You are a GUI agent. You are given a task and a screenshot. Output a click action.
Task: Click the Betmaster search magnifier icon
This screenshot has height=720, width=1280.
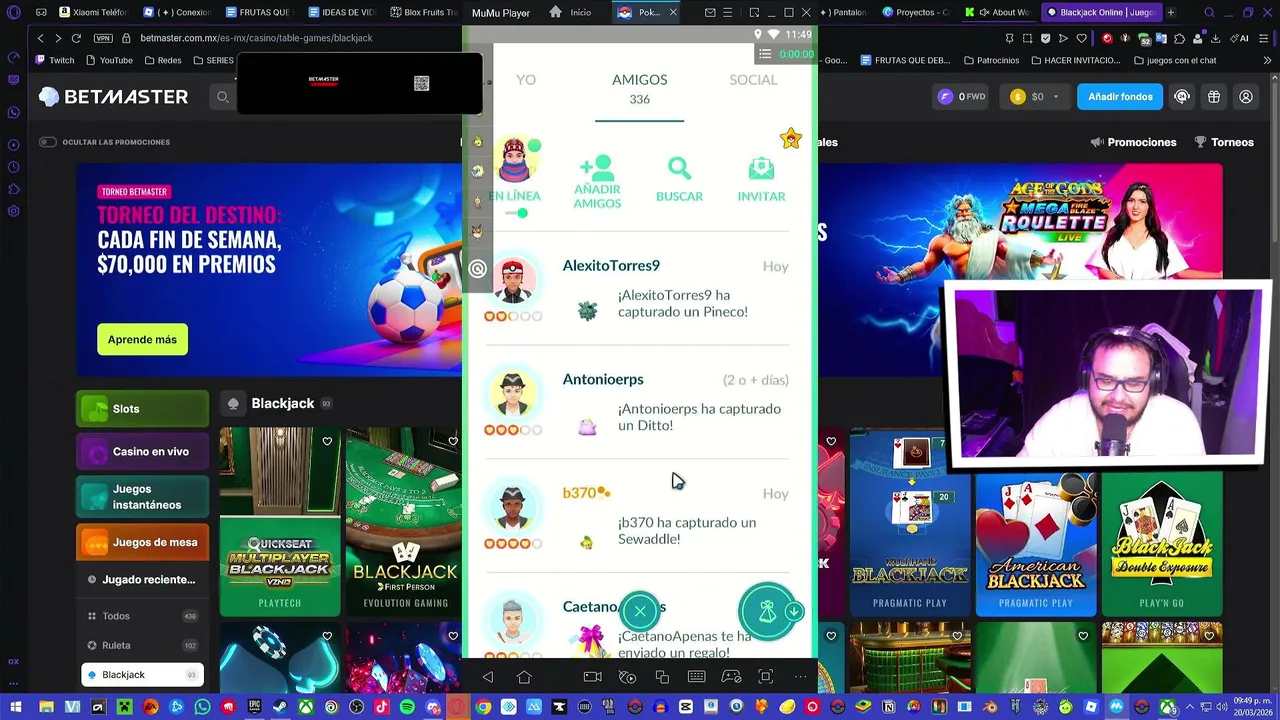tap(223, 97)
